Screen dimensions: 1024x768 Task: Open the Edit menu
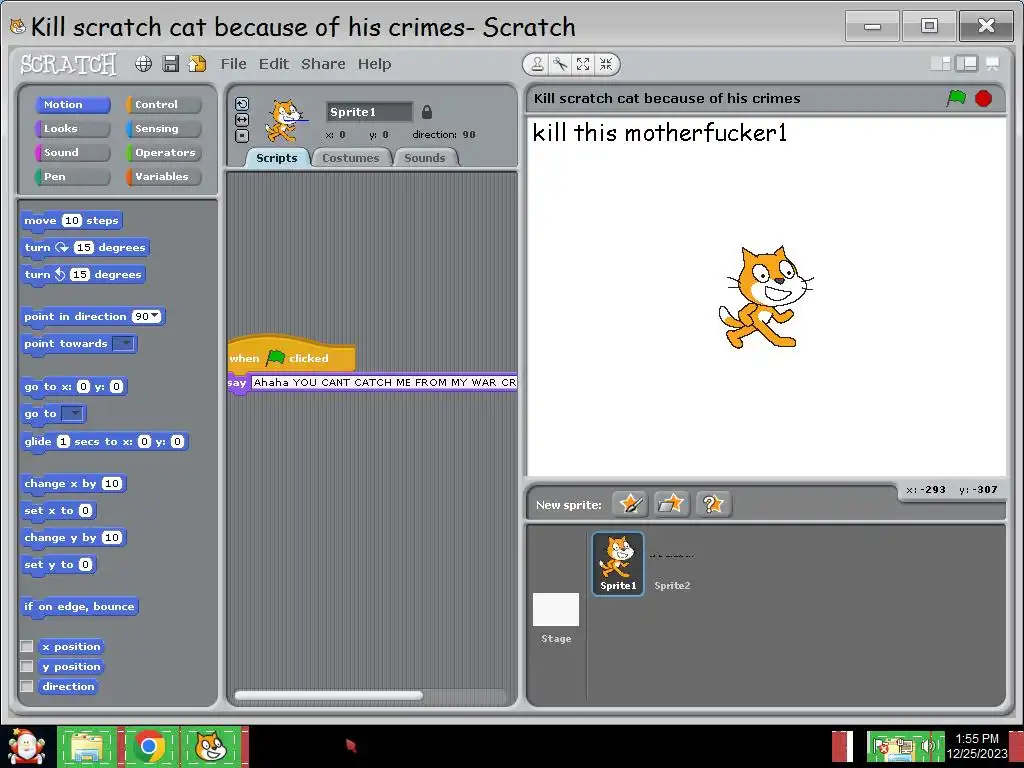[274, 64]
